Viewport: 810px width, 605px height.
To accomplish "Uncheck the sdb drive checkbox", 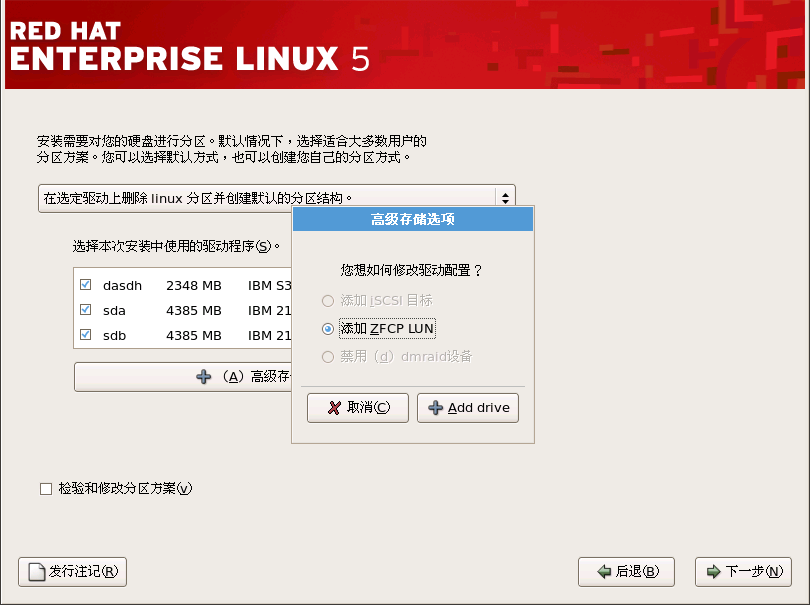I will (86, 335).
